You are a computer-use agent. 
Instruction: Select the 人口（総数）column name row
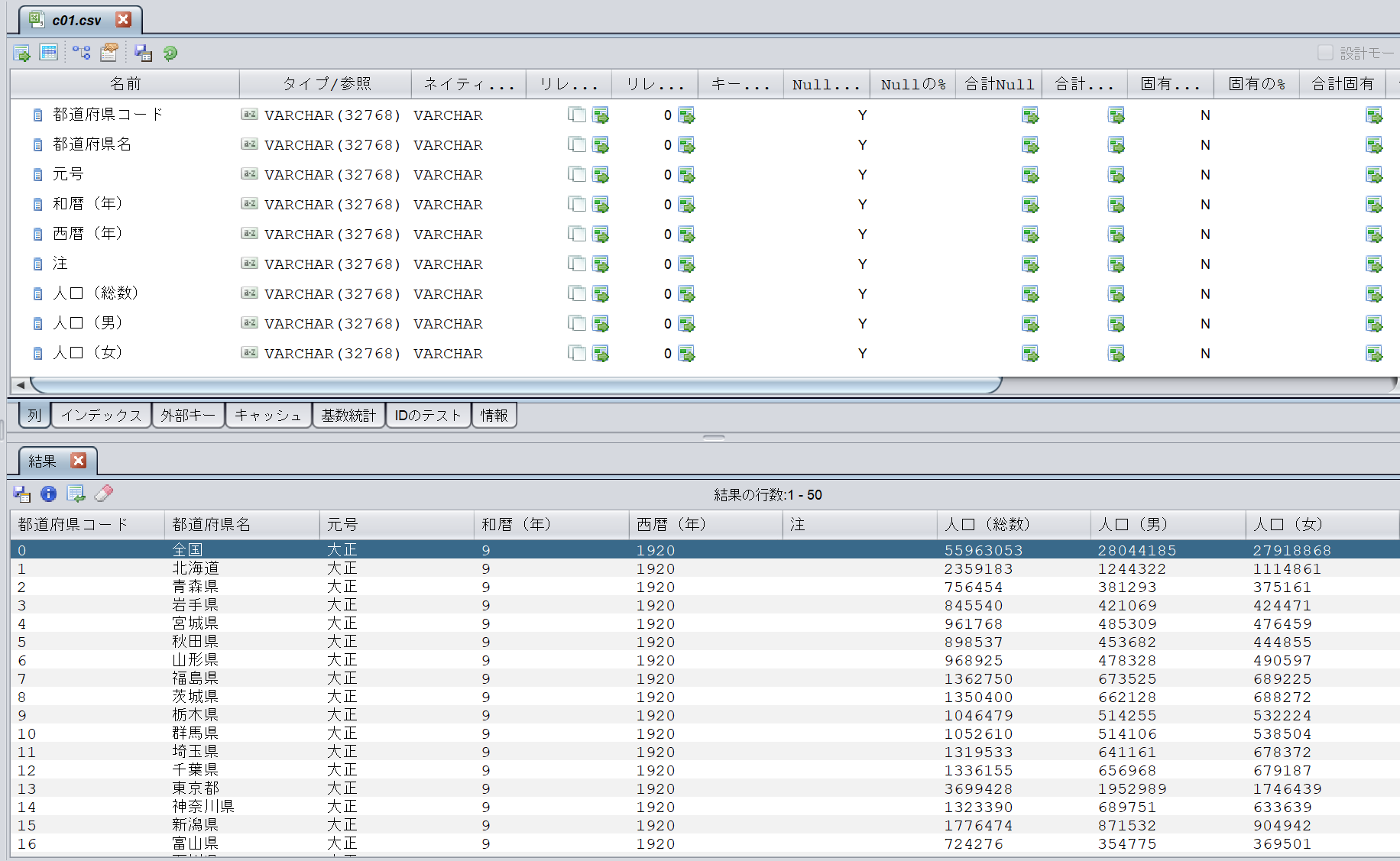pos(96,293)
